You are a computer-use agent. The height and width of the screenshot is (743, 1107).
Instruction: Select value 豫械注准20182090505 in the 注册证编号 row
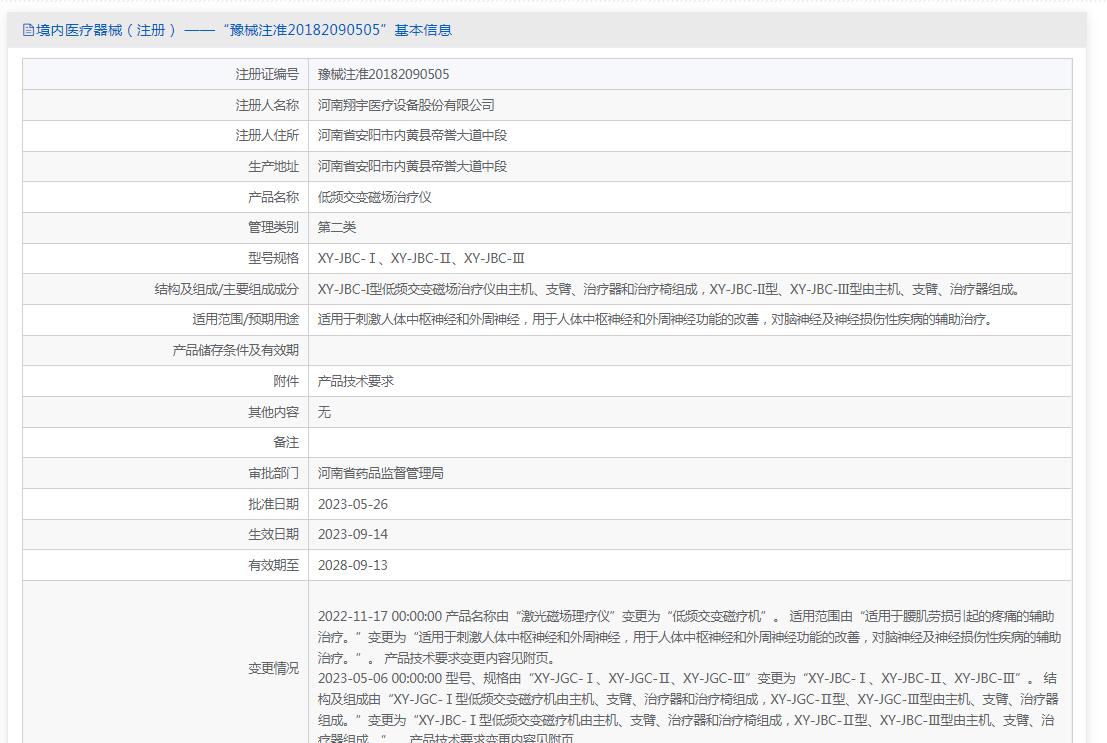click(x=383, y=74)
